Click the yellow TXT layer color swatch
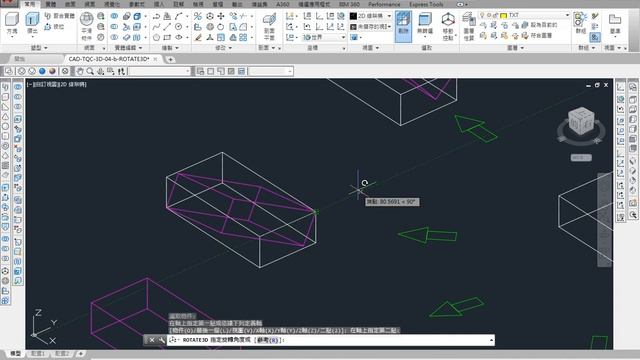 tap(503, 16)
